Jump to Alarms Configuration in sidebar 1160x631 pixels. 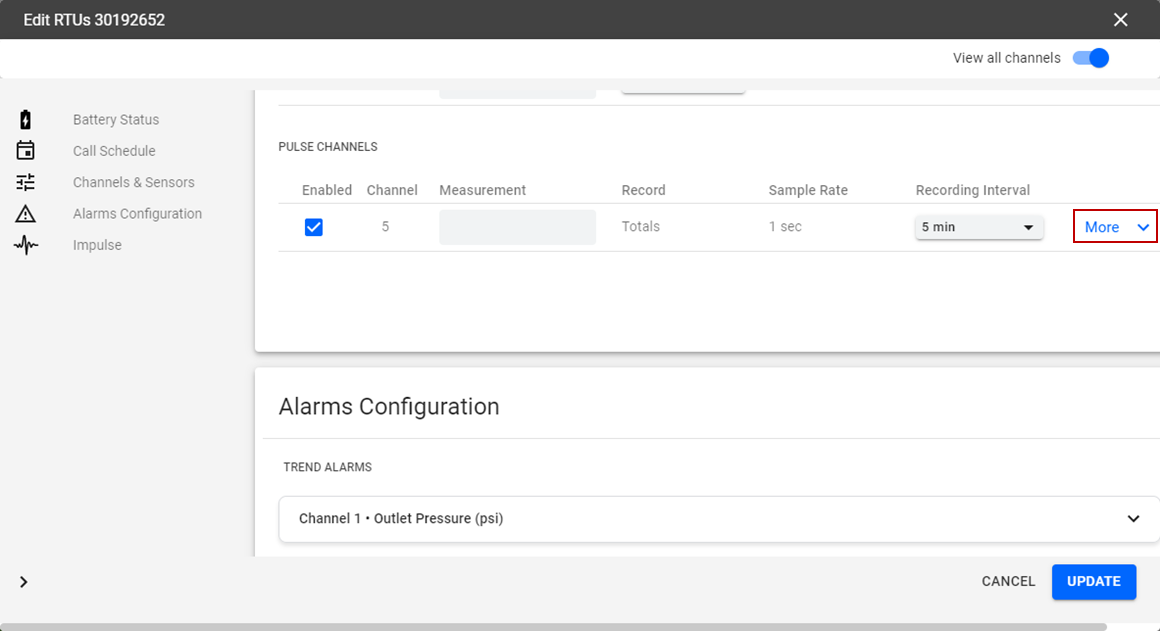tap(137, 214)
